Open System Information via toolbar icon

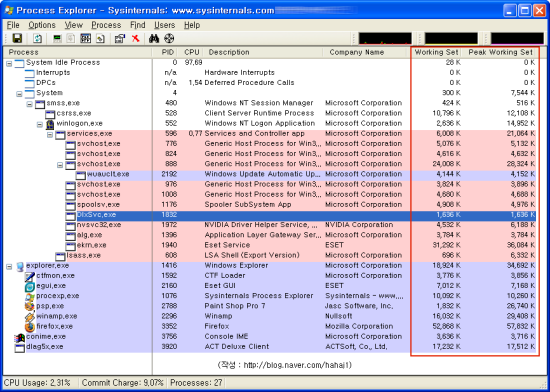tap(57, 38)
